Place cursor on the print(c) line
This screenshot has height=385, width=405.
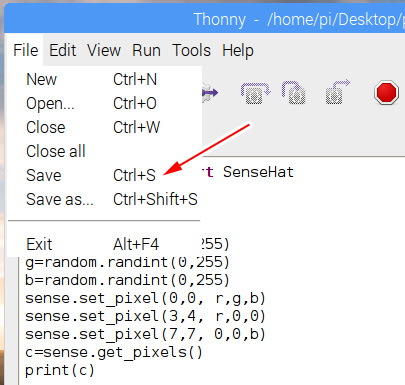(x=60, y=370)
